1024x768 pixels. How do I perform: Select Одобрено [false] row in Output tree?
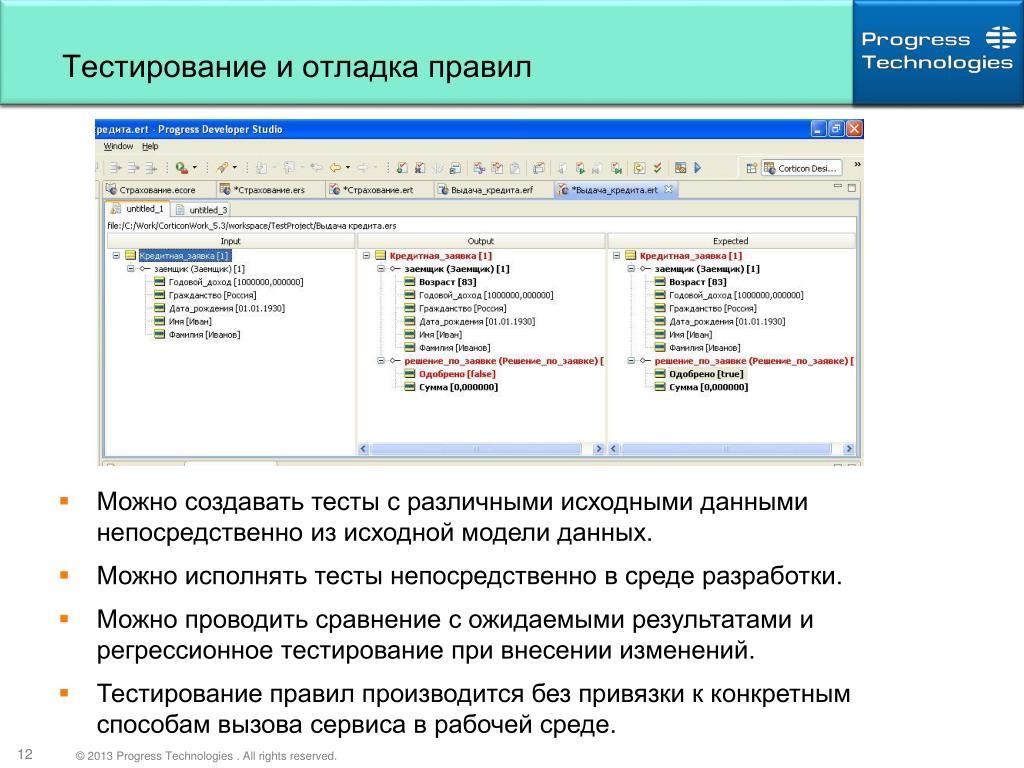[457, 374]
